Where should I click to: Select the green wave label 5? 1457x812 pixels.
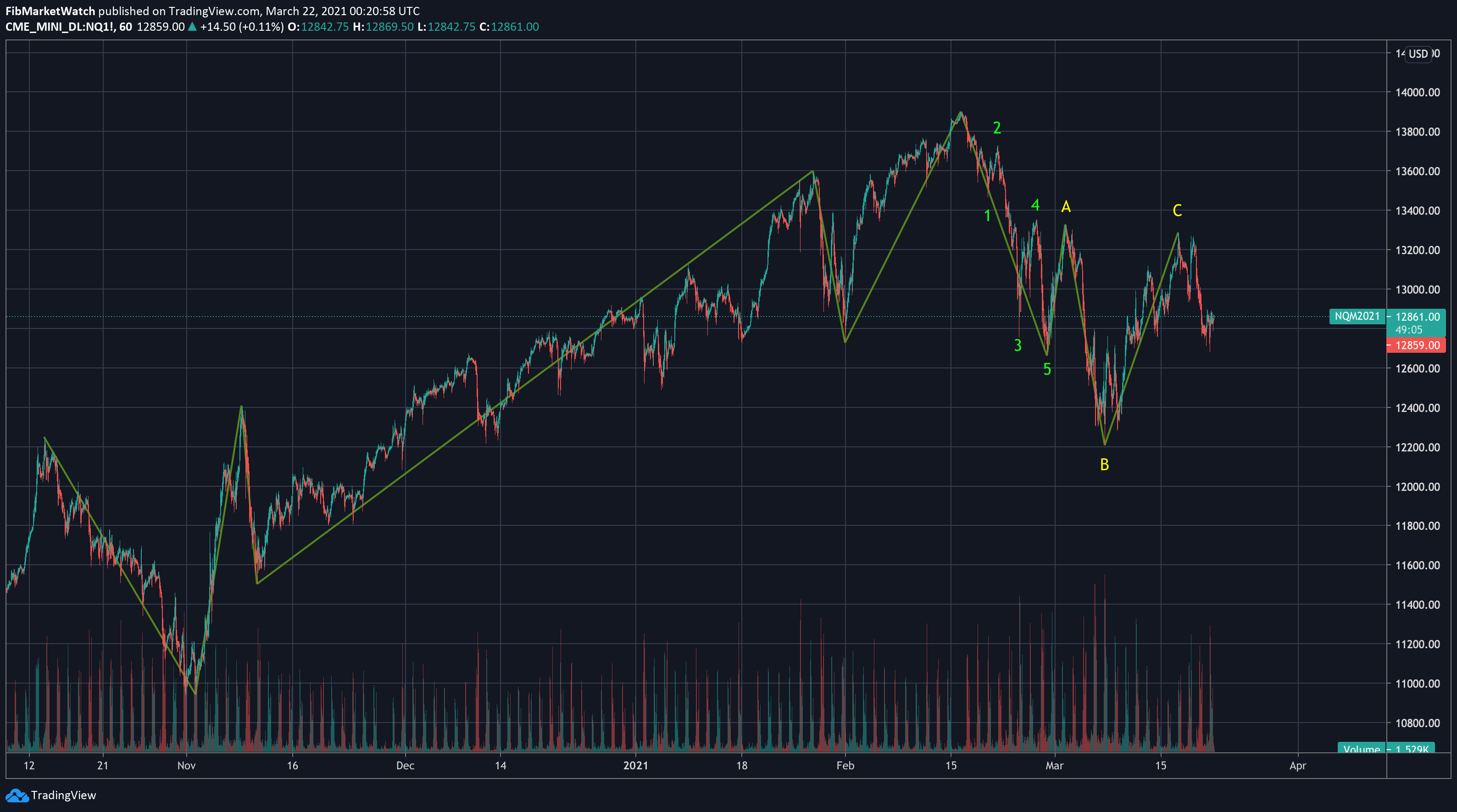coord(1047,369)
